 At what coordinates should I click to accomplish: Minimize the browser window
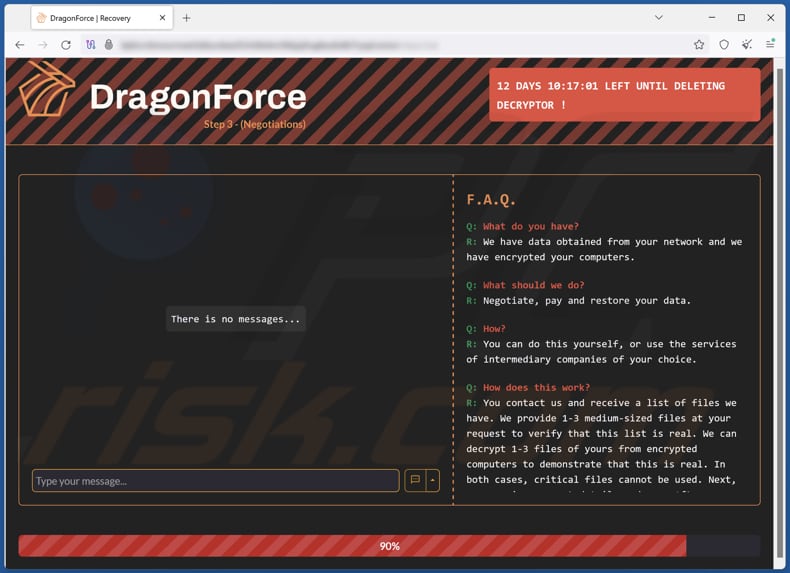[x=712, y=18]
